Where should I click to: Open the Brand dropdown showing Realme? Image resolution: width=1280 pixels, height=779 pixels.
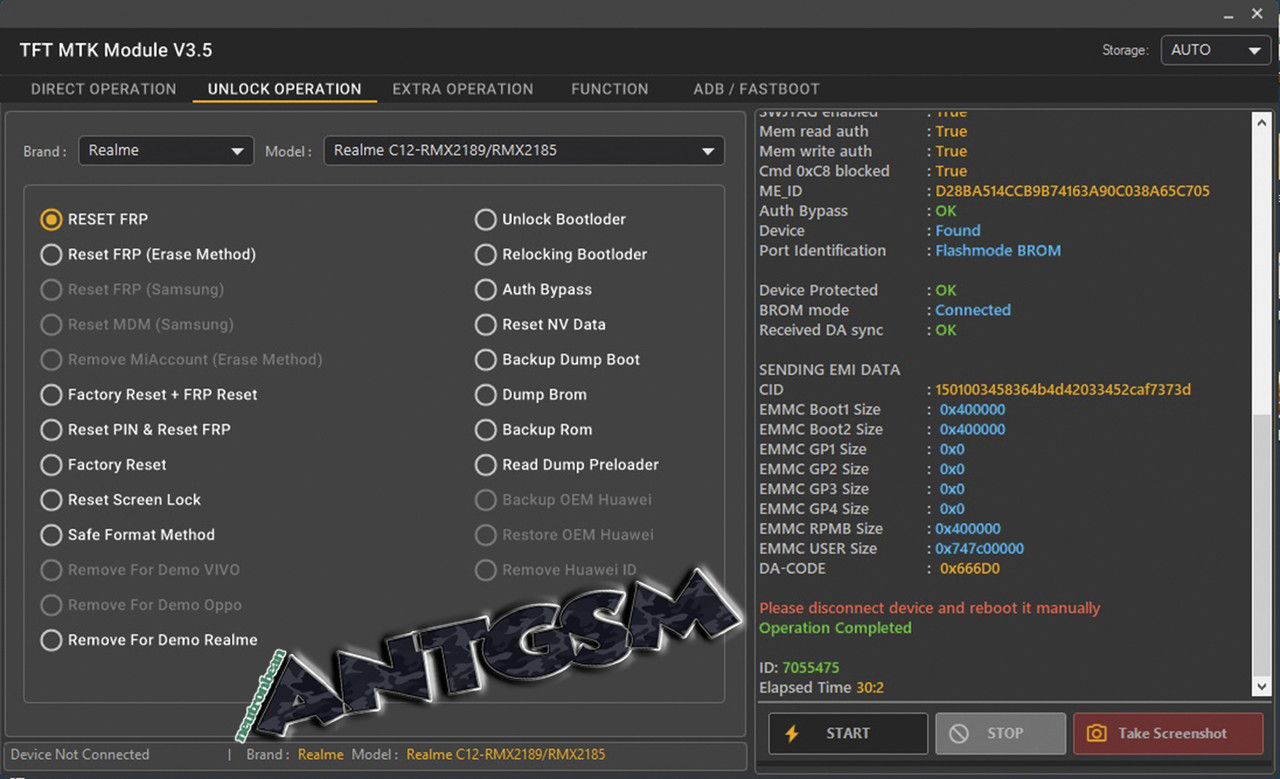click(x=166, y=151)
